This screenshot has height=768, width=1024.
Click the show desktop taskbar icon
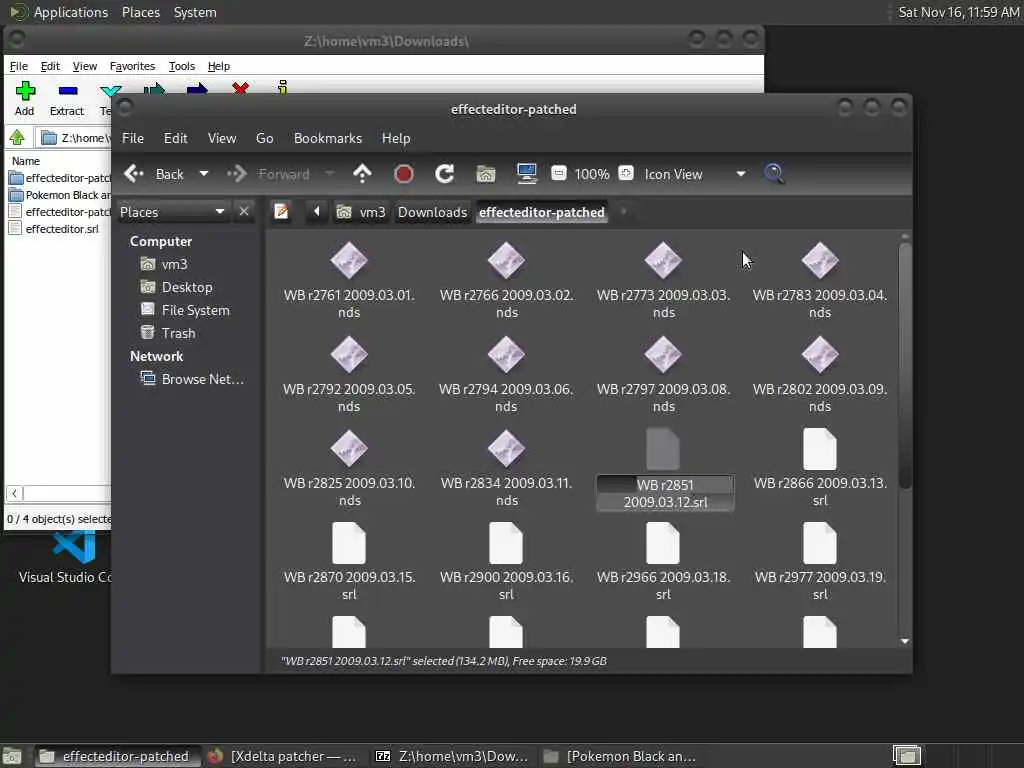[12, 756]
